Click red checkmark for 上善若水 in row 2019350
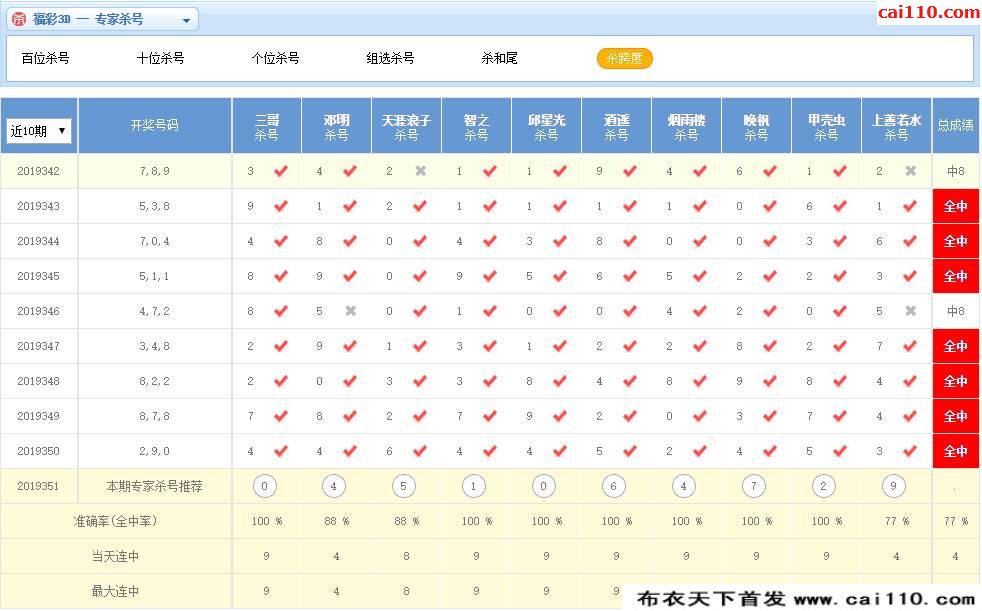Image resolution: width=982 pixels, height=611 pixels. (910, 451)
